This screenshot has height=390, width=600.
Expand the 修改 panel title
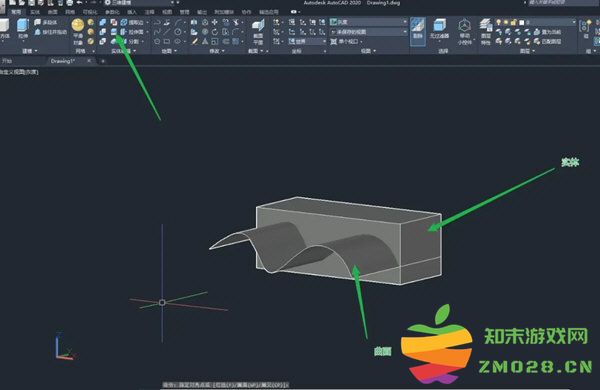[x=216, y=51]
